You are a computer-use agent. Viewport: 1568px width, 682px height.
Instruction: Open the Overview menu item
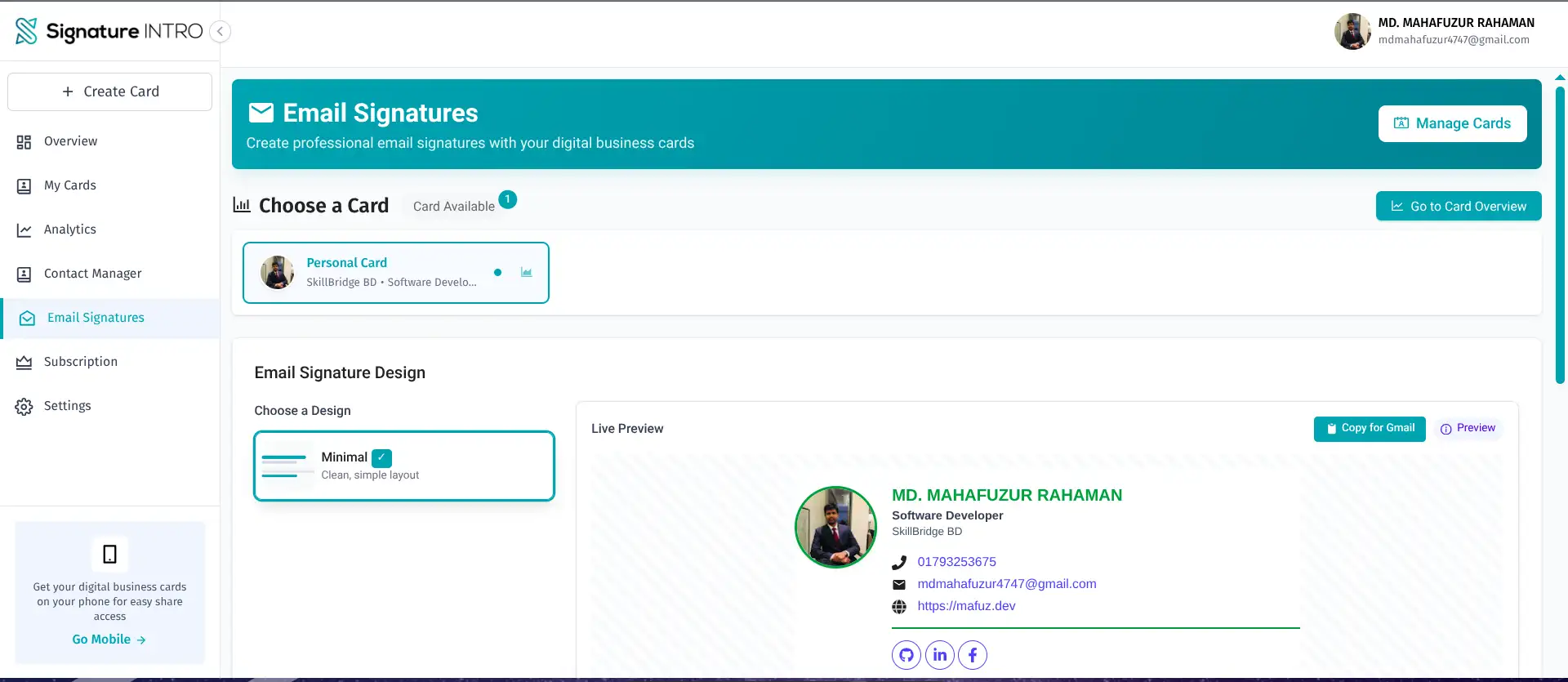[x=70, y=141]
